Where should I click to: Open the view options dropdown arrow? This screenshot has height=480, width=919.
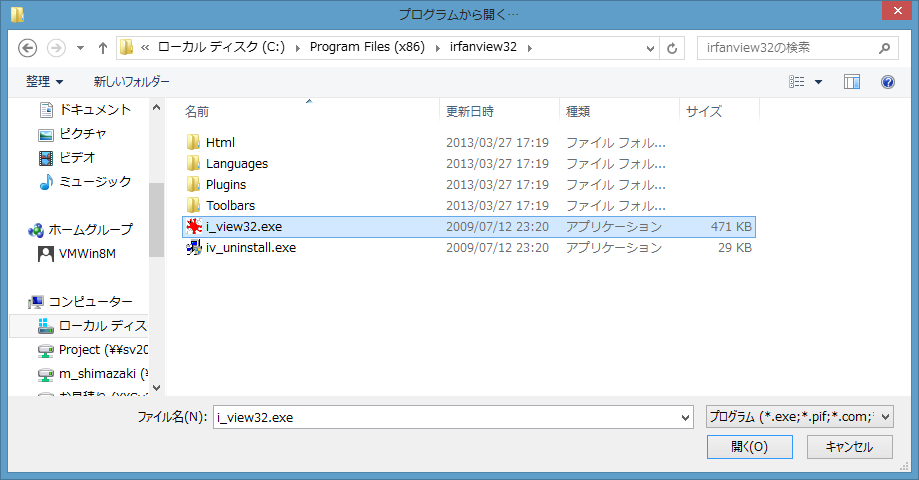(818, 81)
